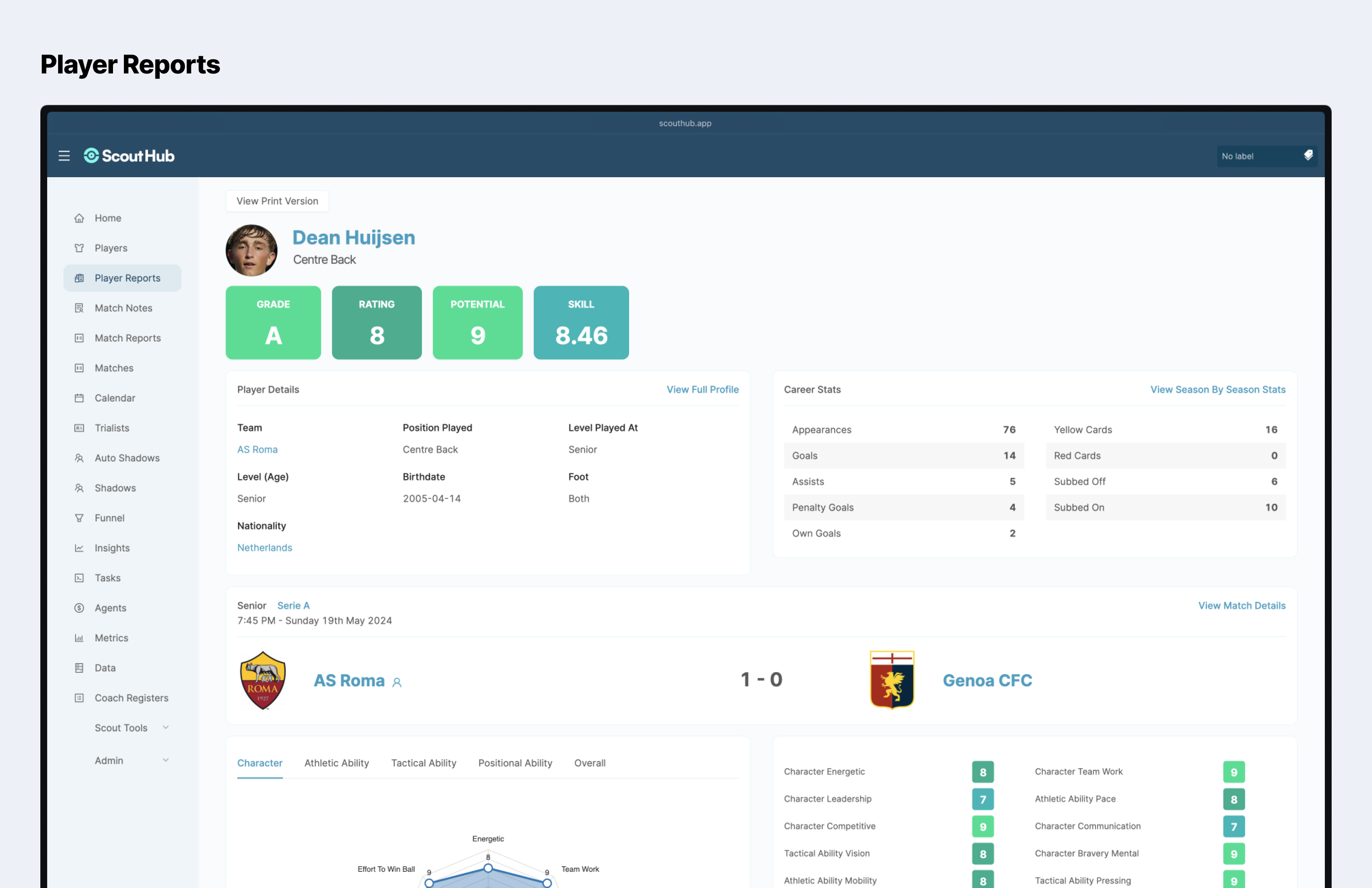Image resolution: width=1372 pixels, height=888 pixels.
Task: Click the ScoutHub logo
Action: [x=129, y=156]
